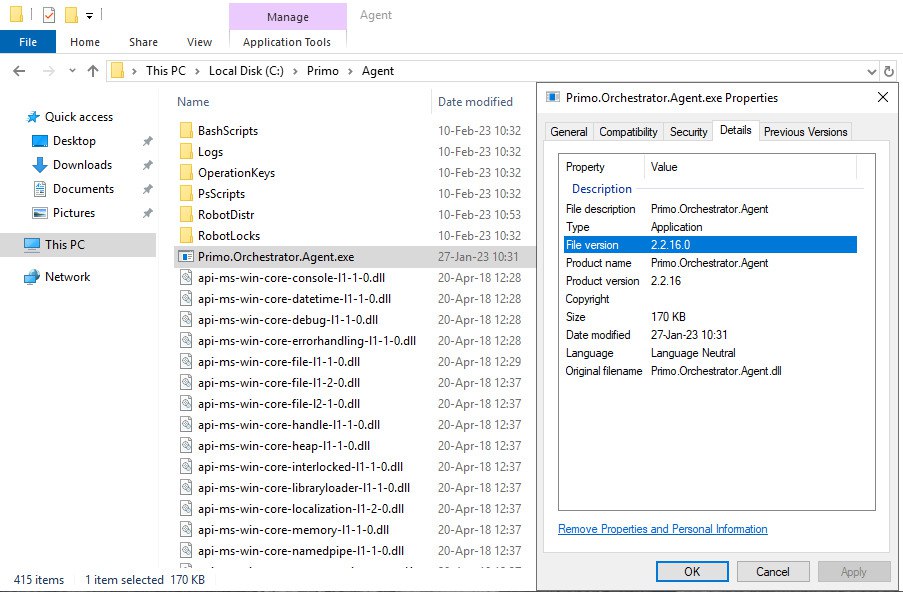Click the Primo breadcrumb segment

[322, 71]
